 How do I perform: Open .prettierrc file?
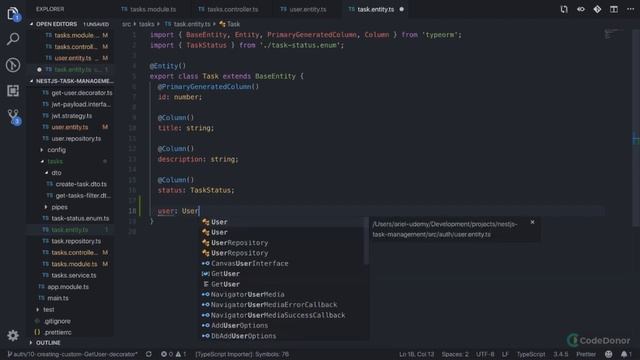point(58,332)
